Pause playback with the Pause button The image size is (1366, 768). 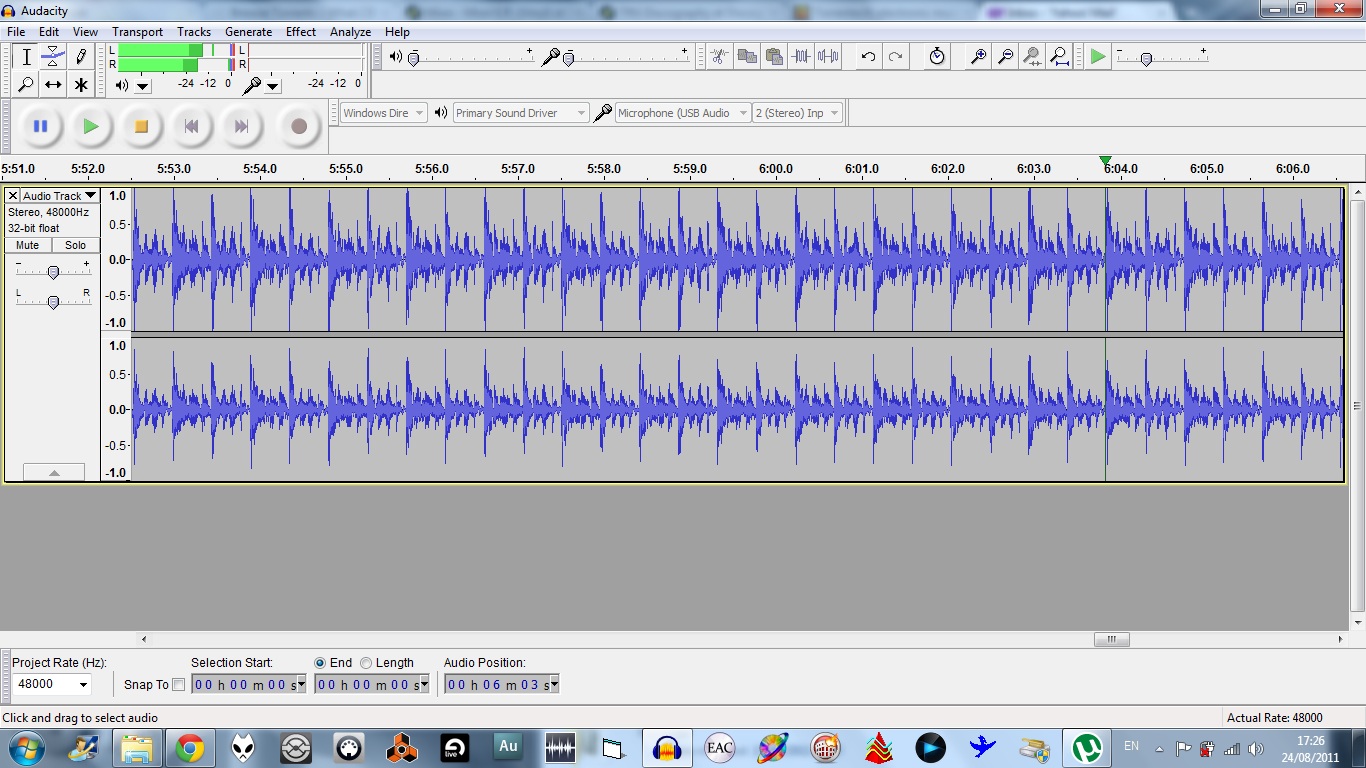click(40, 126)
